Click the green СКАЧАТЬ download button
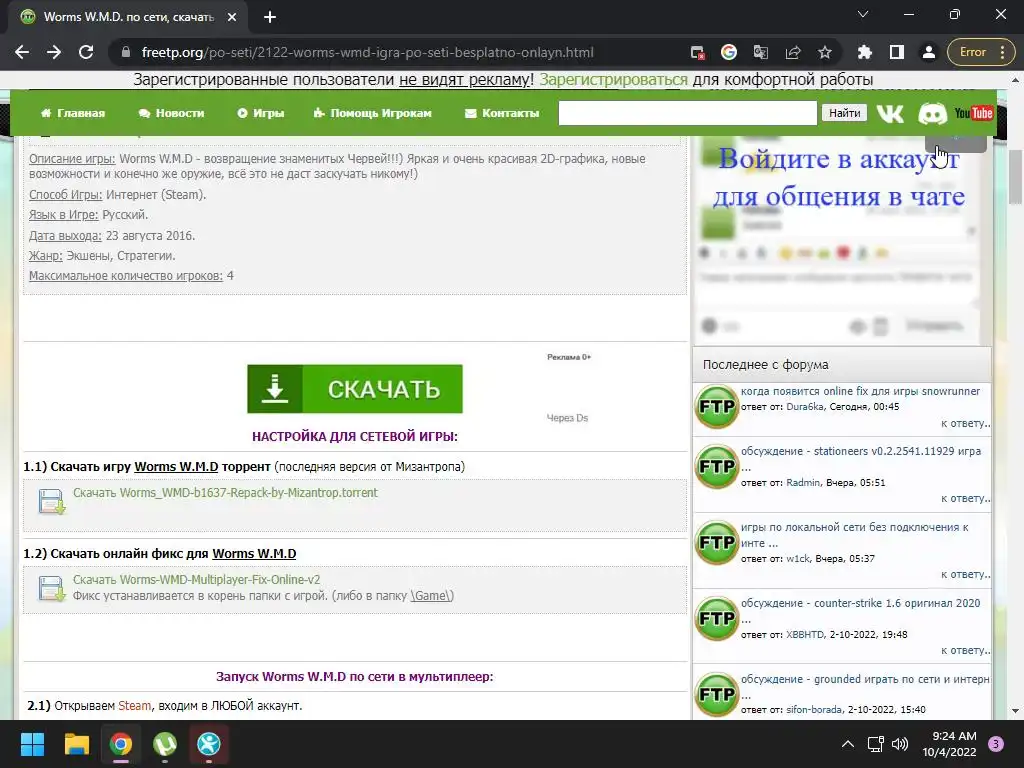This screenshot has height=768, width=1024. pos(355,389)
